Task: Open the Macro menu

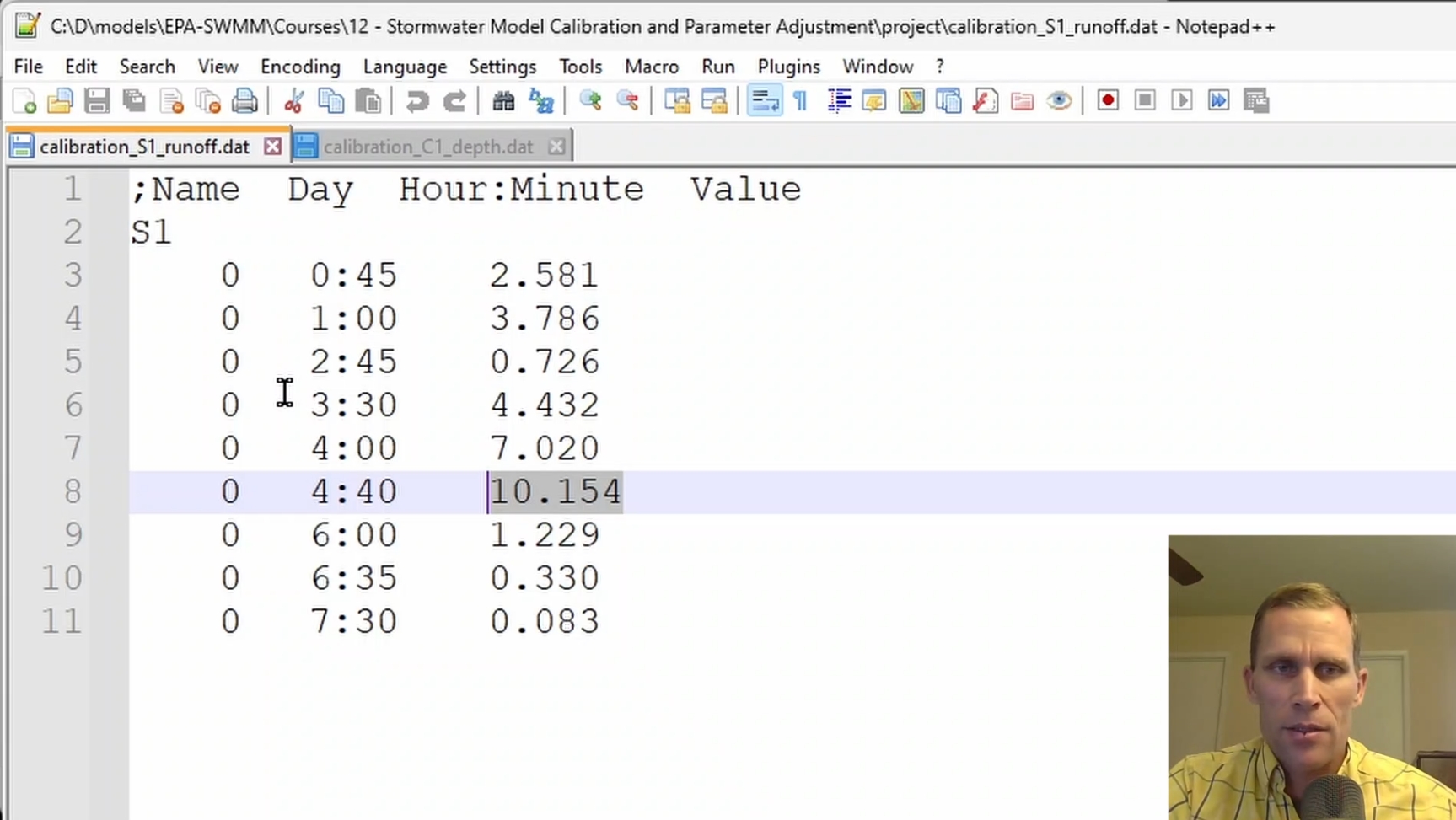Action: [x=652, y=67]
